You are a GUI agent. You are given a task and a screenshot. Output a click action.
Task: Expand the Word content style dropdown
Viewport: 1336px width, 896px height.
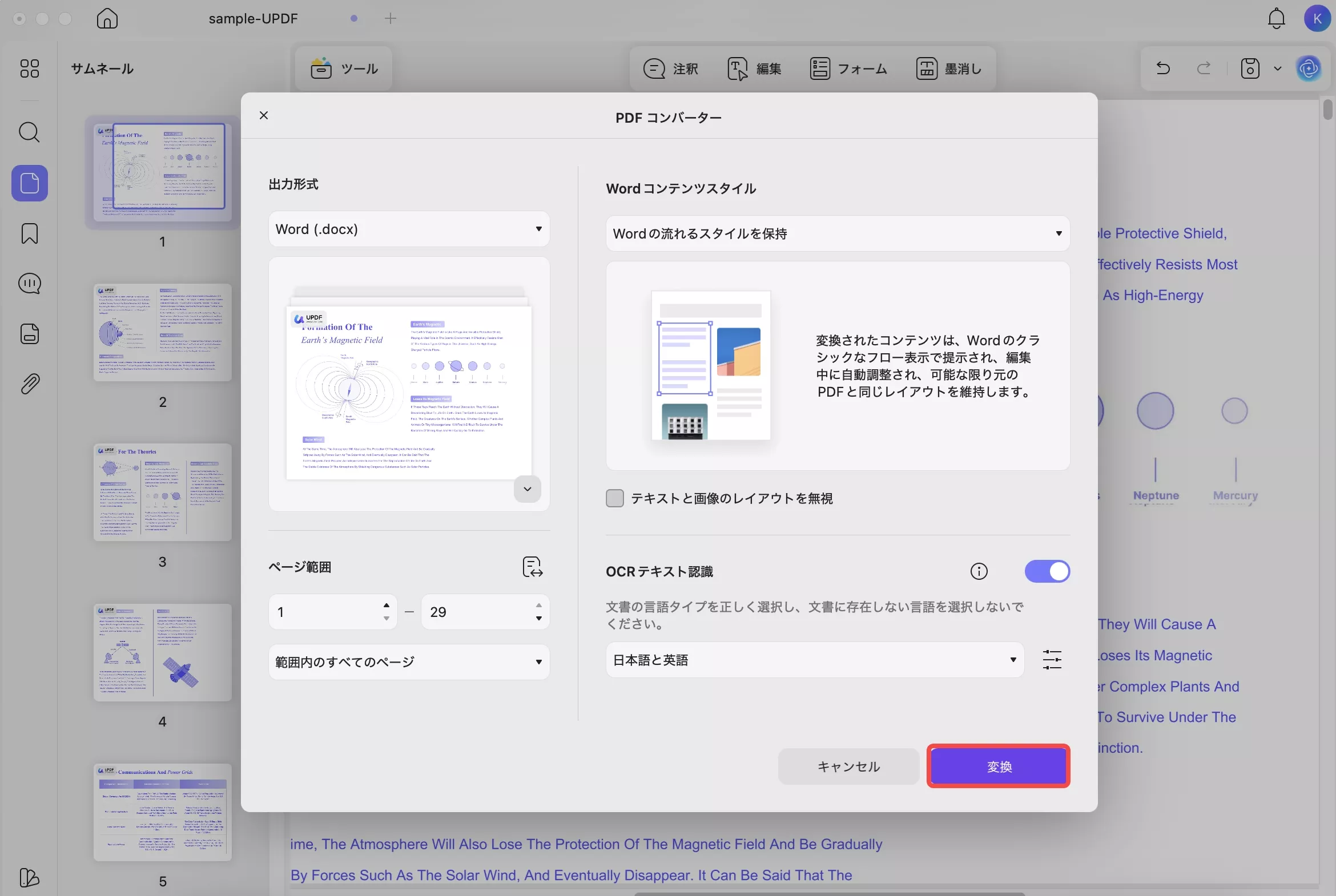[x=838, y=233]
